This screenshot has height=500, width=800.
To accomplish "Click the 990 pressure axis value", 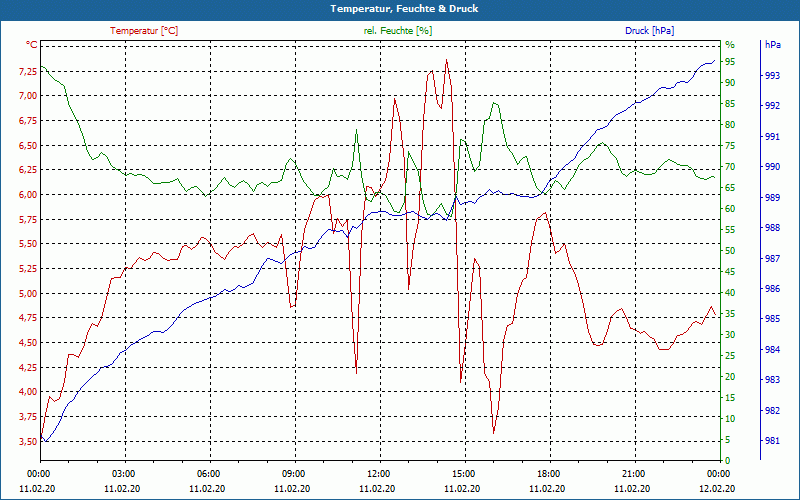I will [x=772, y=167].
